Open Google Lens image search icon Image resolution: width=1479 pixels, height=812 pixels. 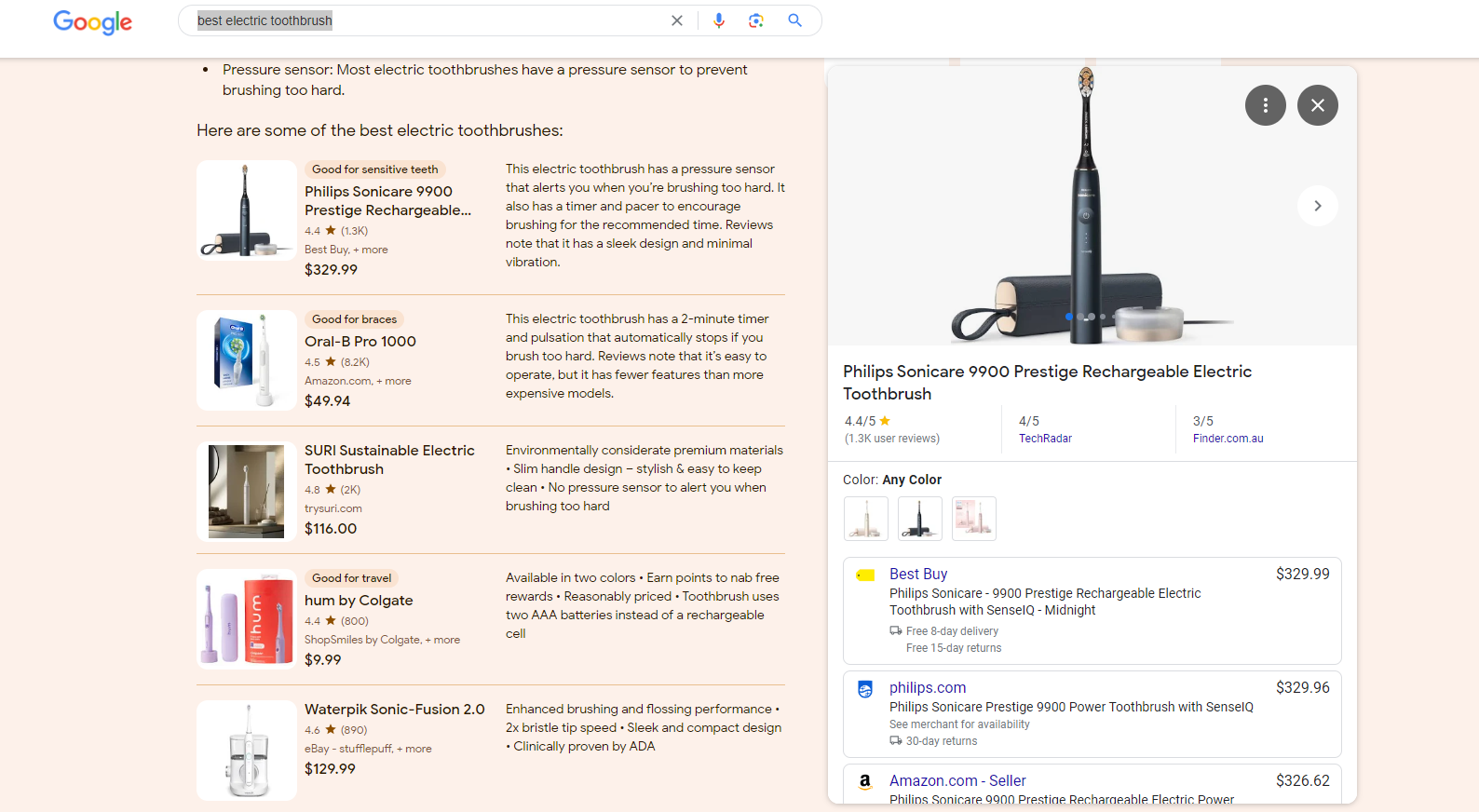[756, 20]
